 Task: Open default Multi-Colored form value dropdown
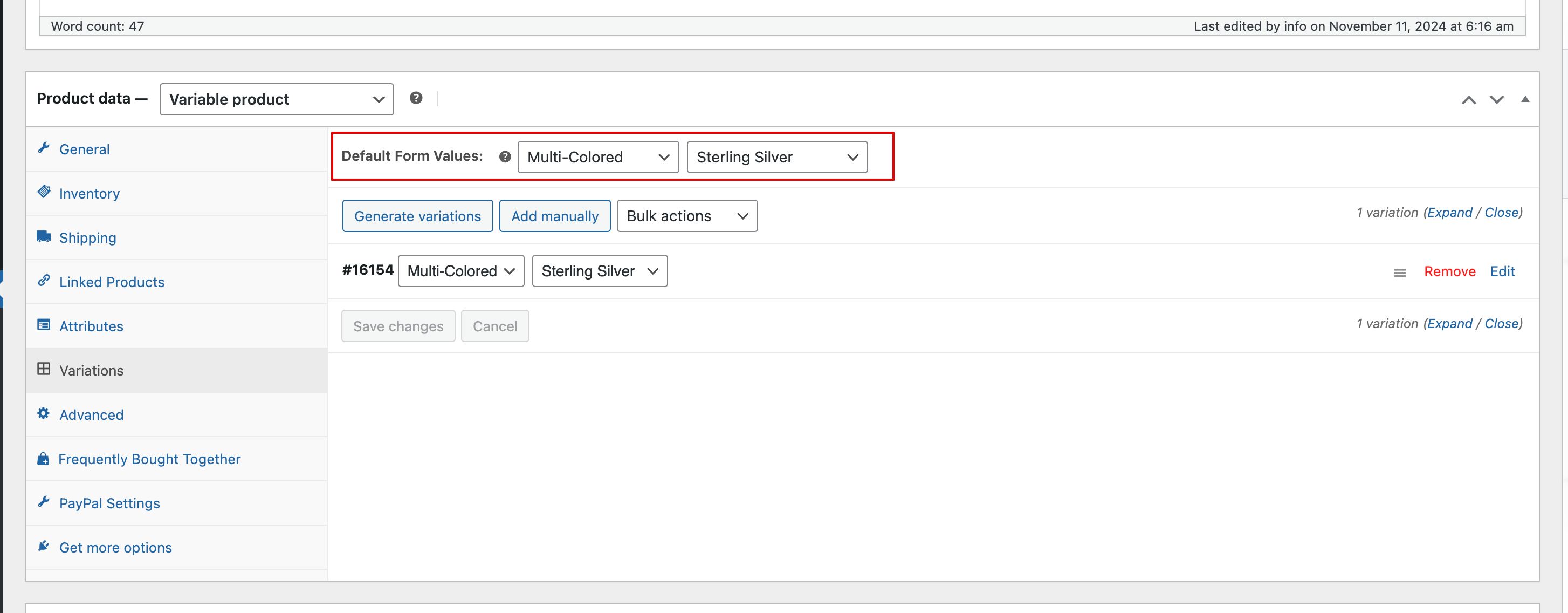click(598, 157)
